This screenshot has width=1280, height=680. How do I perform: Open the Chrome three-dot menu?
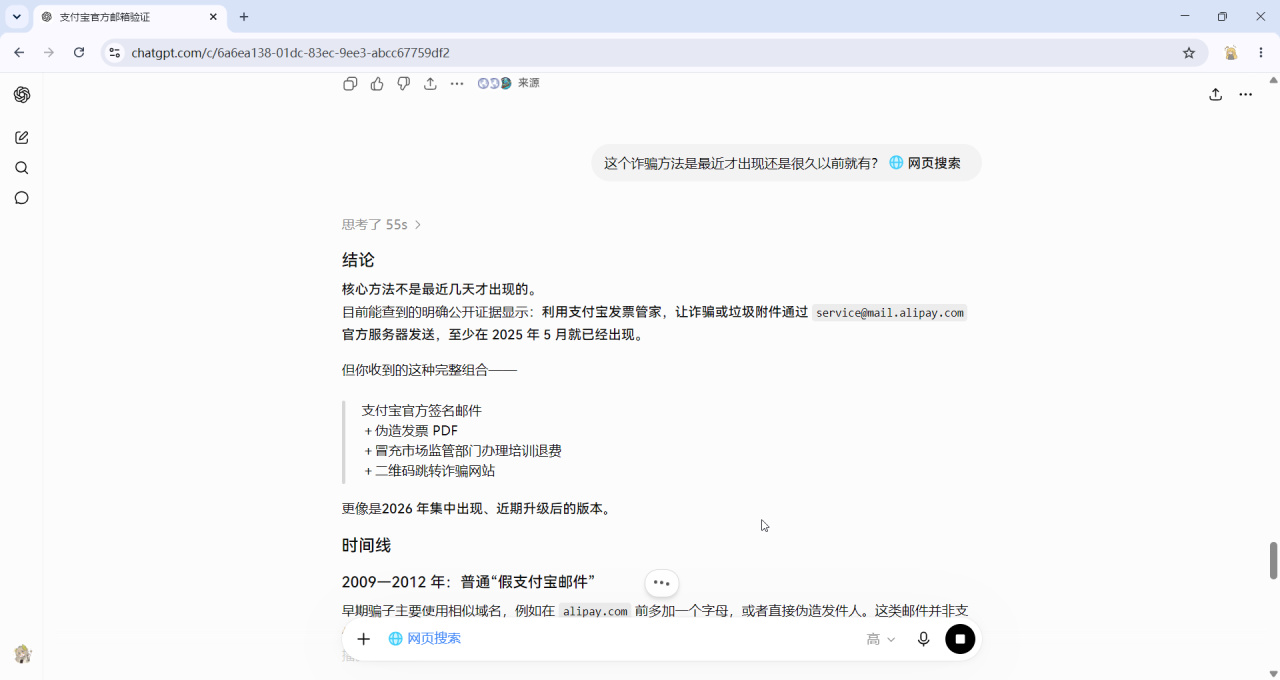(1261, 53)
